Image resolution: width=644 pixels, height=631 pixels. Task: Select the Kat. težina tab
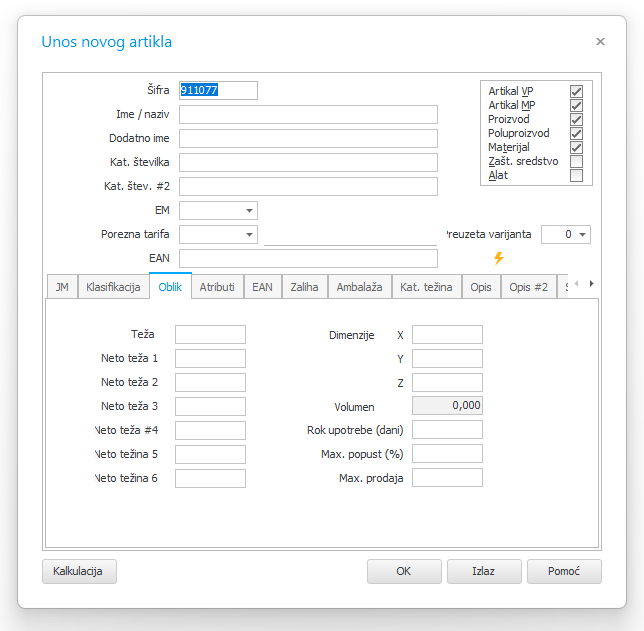click(426, 287)
